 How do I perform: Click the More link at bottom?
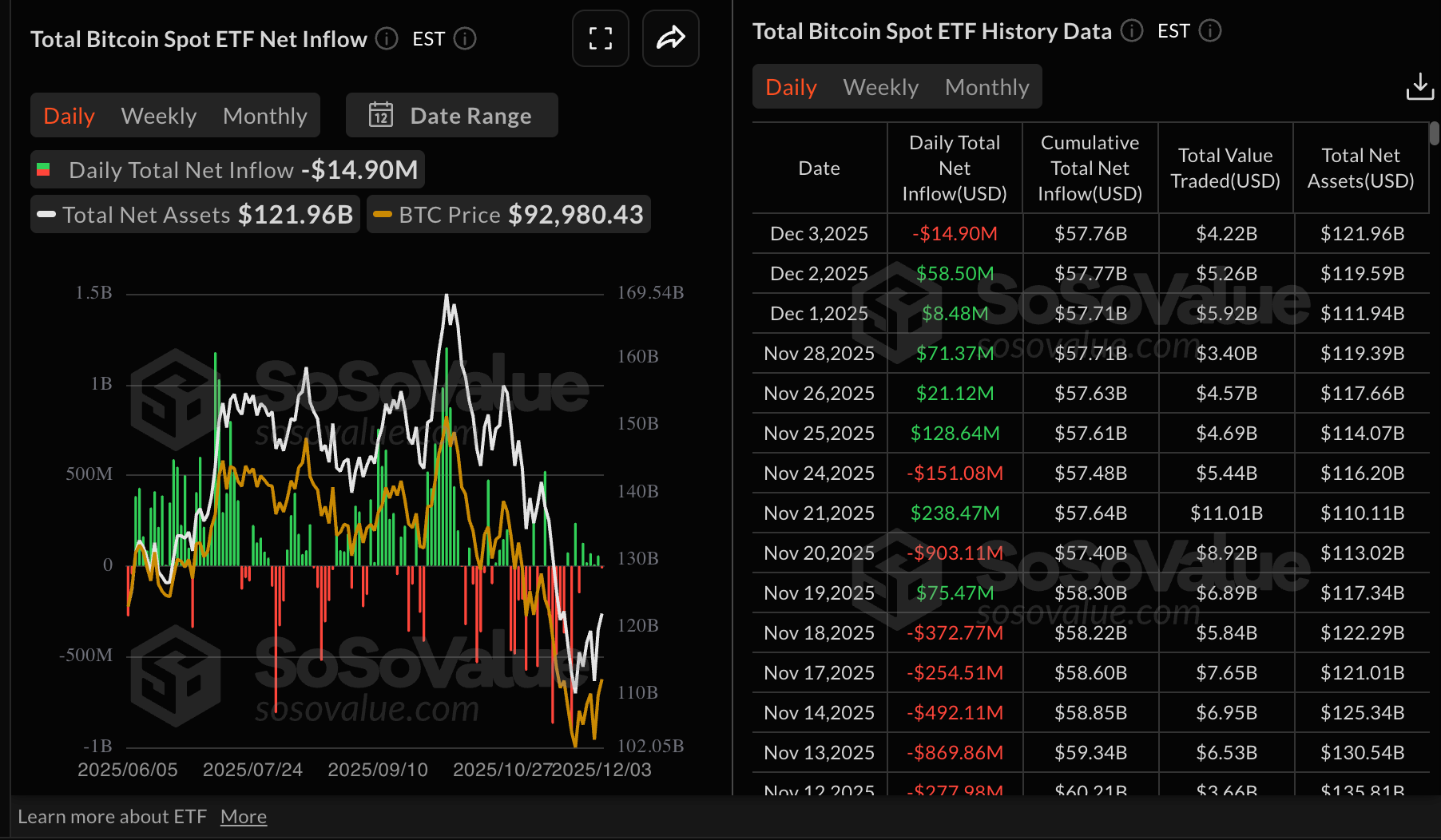(243, 816)
